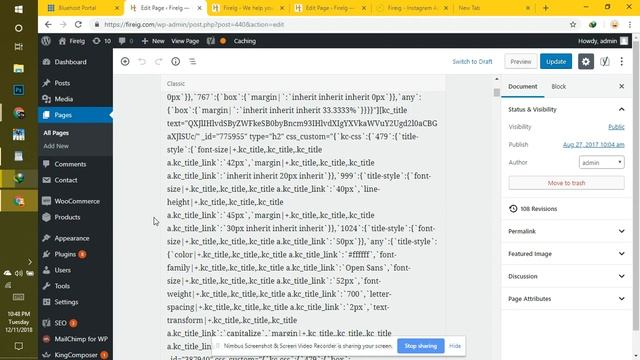
Task: Open Photoshop from the Windows taskbar
Action: point(18,90)
